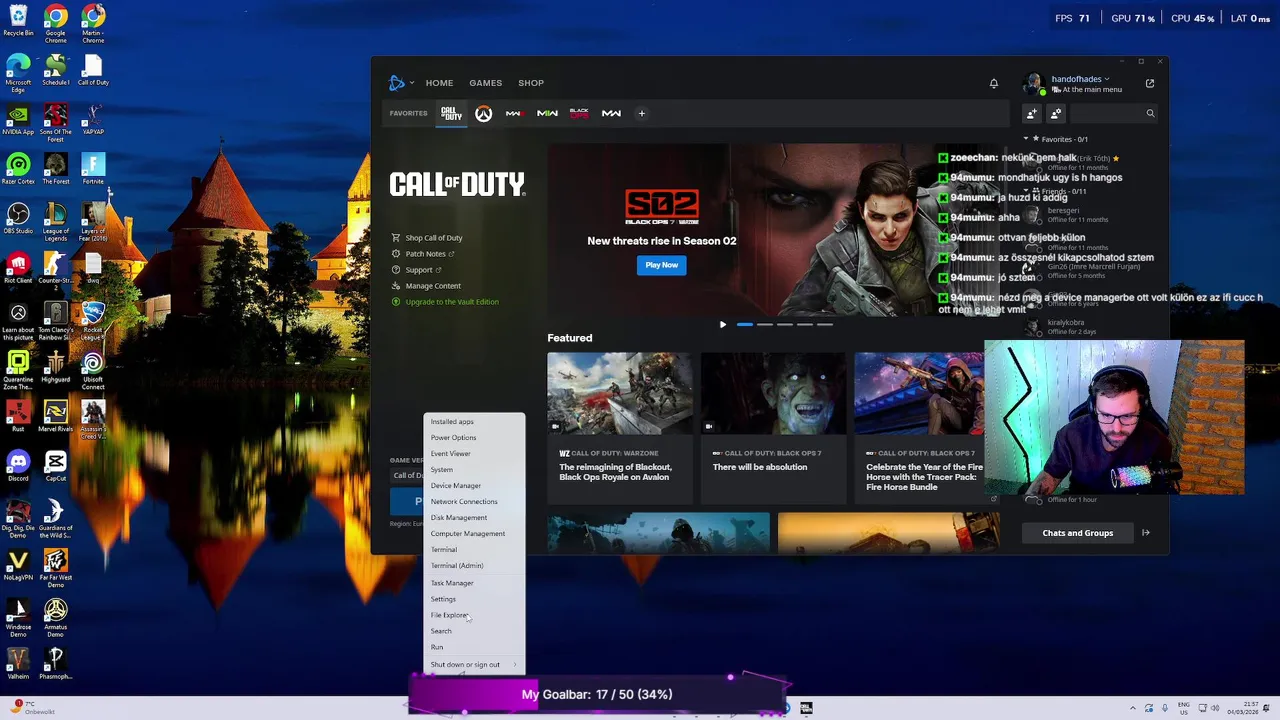The image size is (1280, 720).
Task: Play the banner carousel autoplay control
Action: click(723, 325)
